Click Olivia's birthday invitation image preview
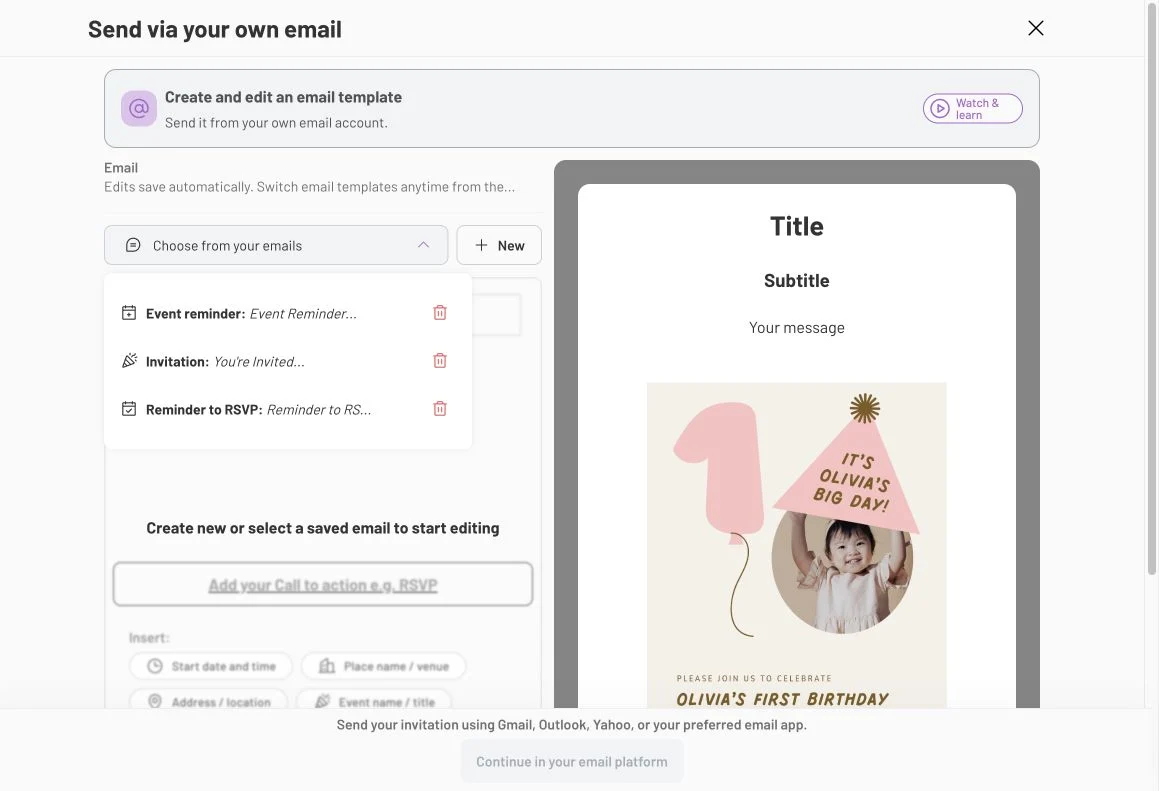Viewport: 1159px width, 791px height. point(797,546)
